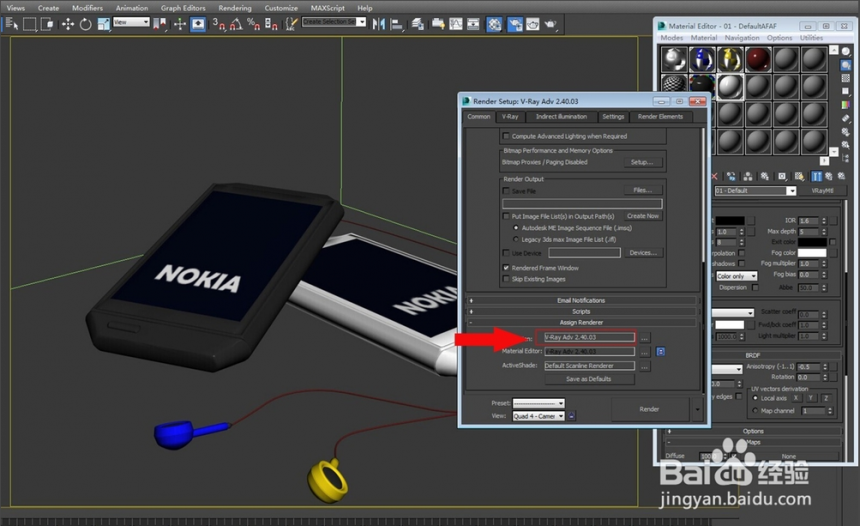
Task: Toggle Spinner Snap in the toolbar
Action: coord(271,24)
